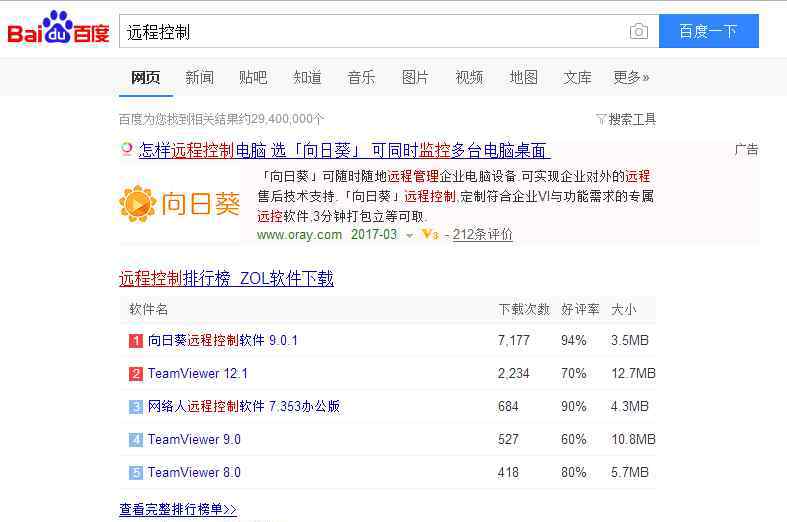Click the 大小 column header
The height and width of the screenshot is (522, 787).
coord(623,309)
